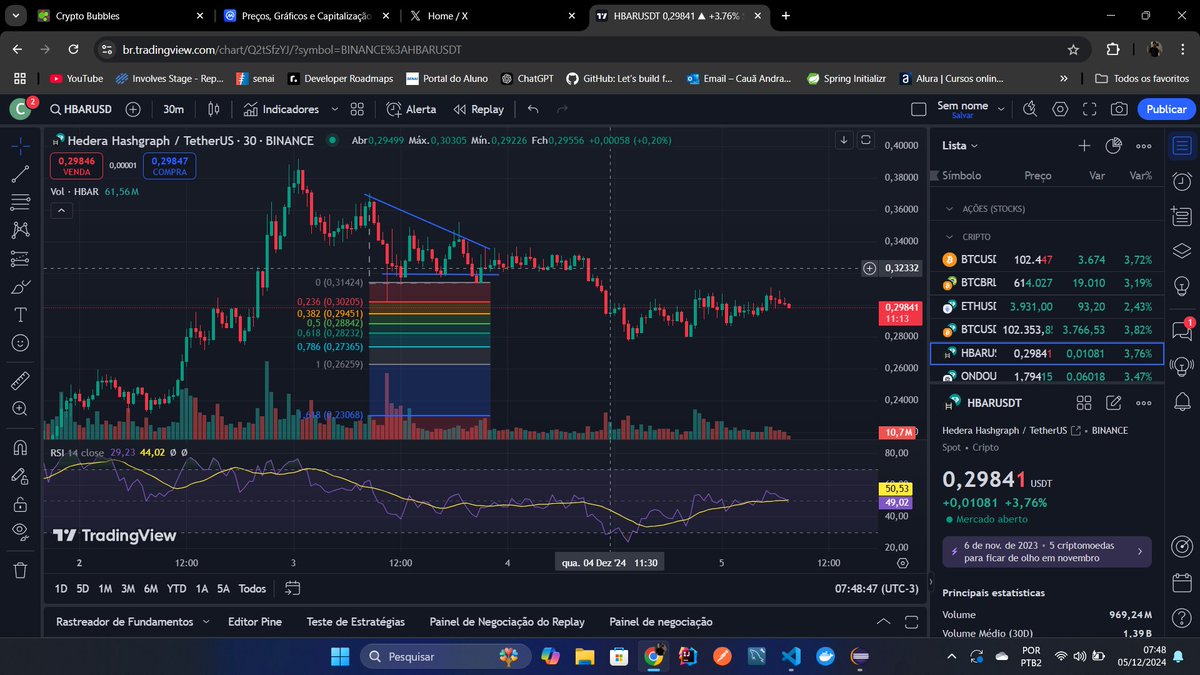Edit HBARUSDT symbol notes icon
Screen dimensions: 1200x675
[x=1113, y=403]
